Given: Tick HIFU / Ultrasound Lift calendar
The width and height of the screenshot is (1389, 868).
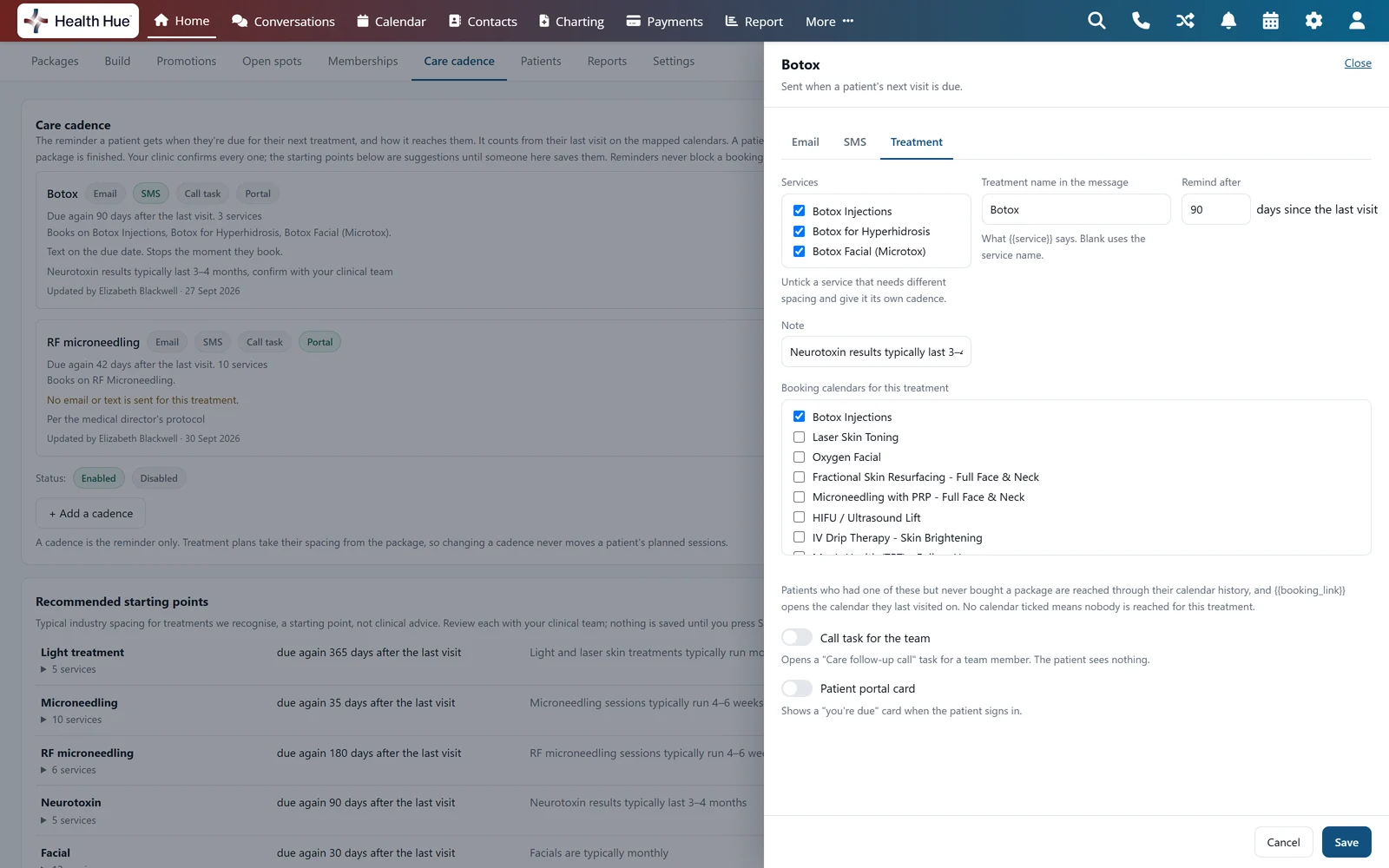Looking at the screenshot, I should 799,517.
